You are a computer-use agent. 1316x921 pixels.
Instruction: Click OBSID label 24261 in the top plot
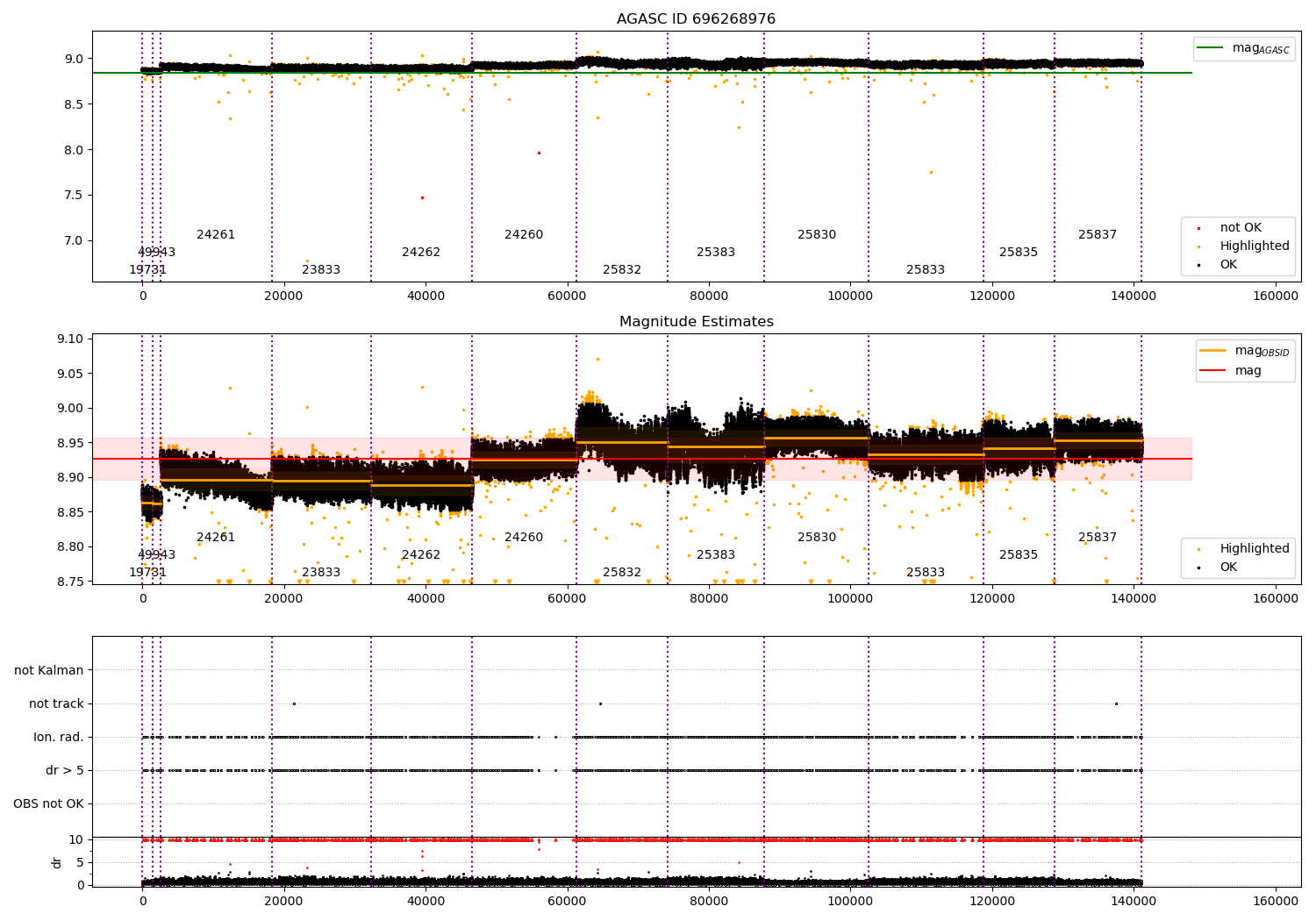(x=216, y=235)
